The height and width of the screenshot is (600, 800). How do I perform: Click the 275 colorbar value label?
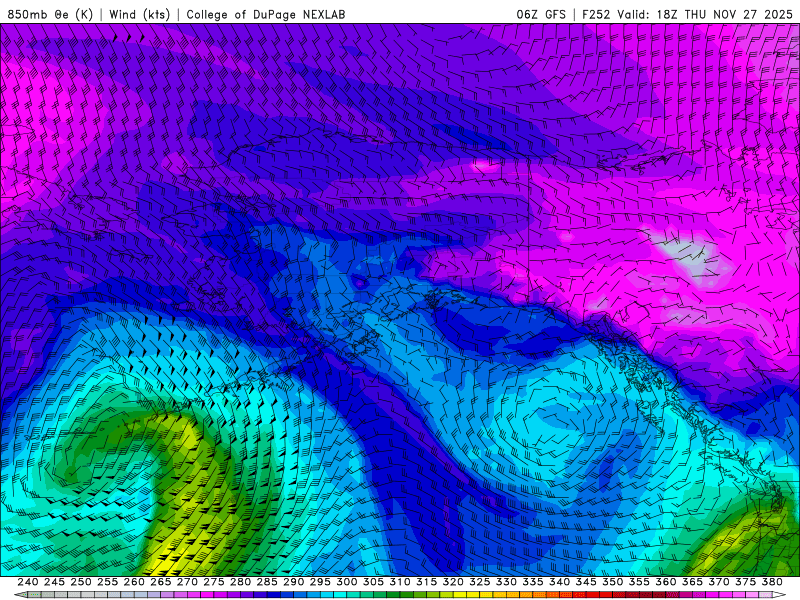[214, 582]
